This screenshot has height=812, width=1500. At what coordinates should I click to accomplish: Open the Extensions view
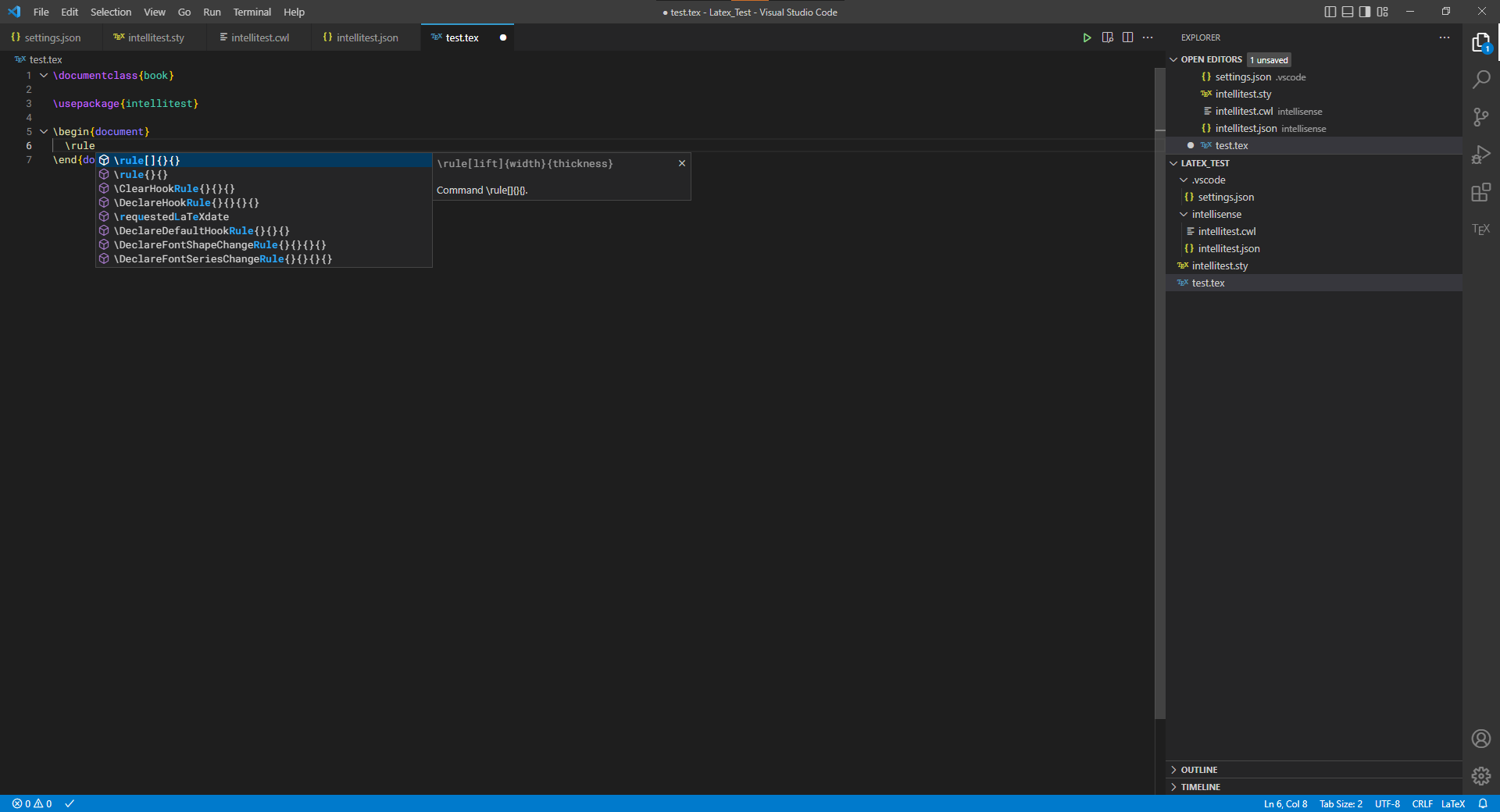point(1481,192)
